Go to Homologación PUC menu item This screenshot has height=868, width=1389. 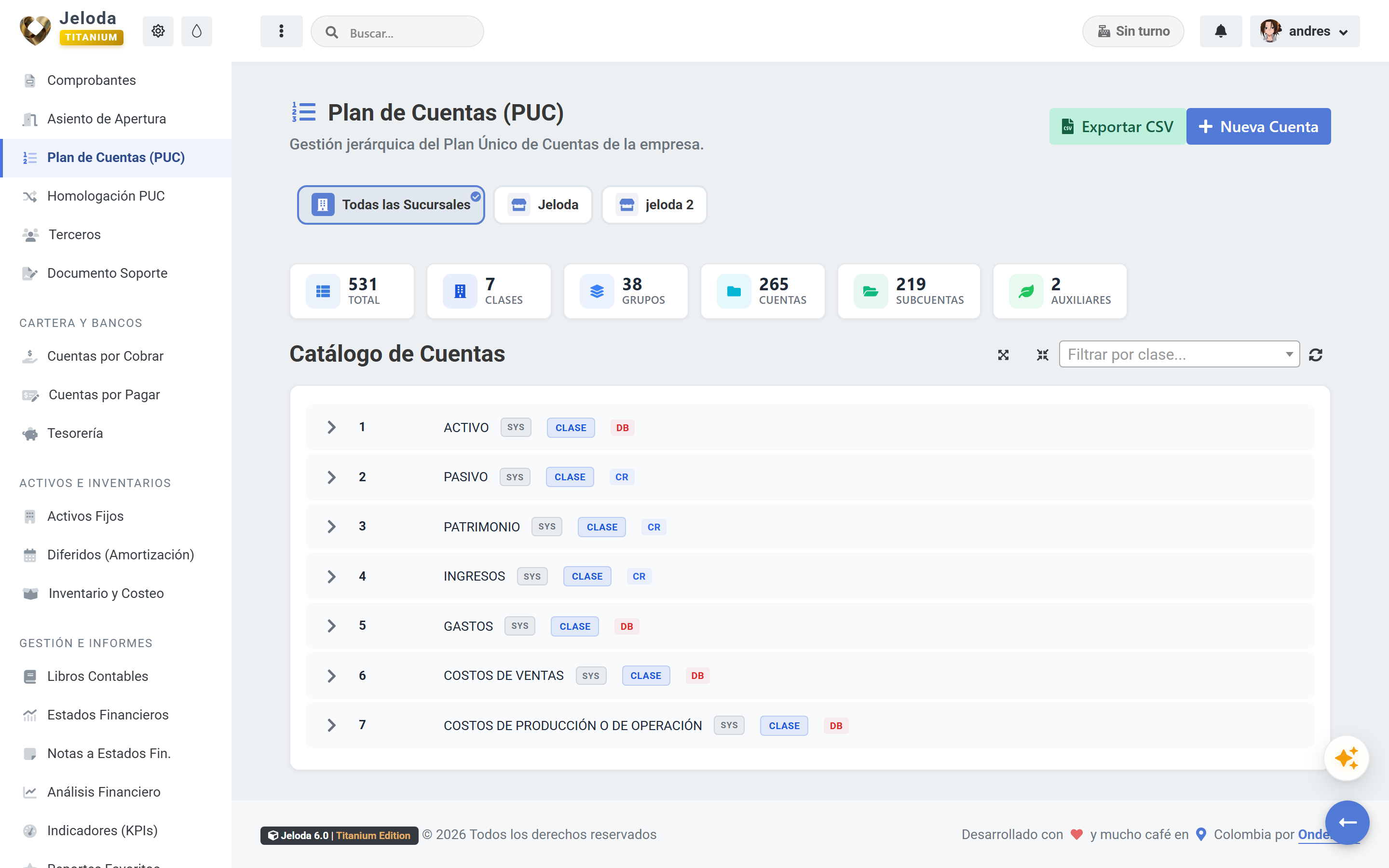[106, 196]
